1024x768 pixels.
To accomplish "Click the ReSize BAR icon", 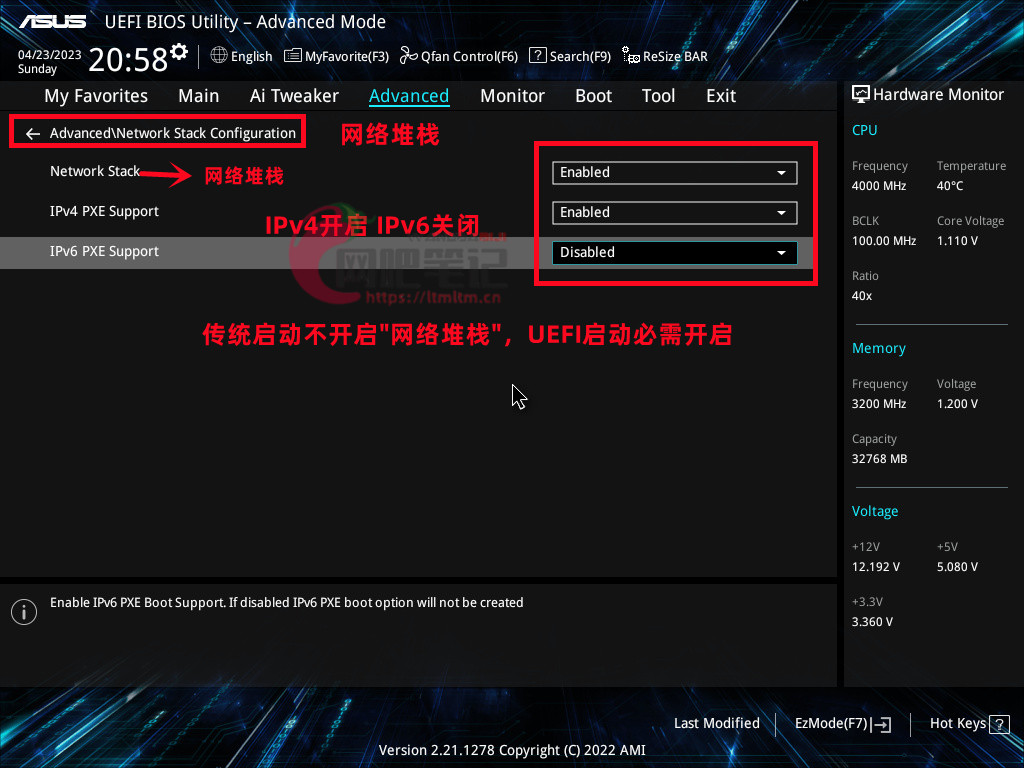I will (631, 56).
